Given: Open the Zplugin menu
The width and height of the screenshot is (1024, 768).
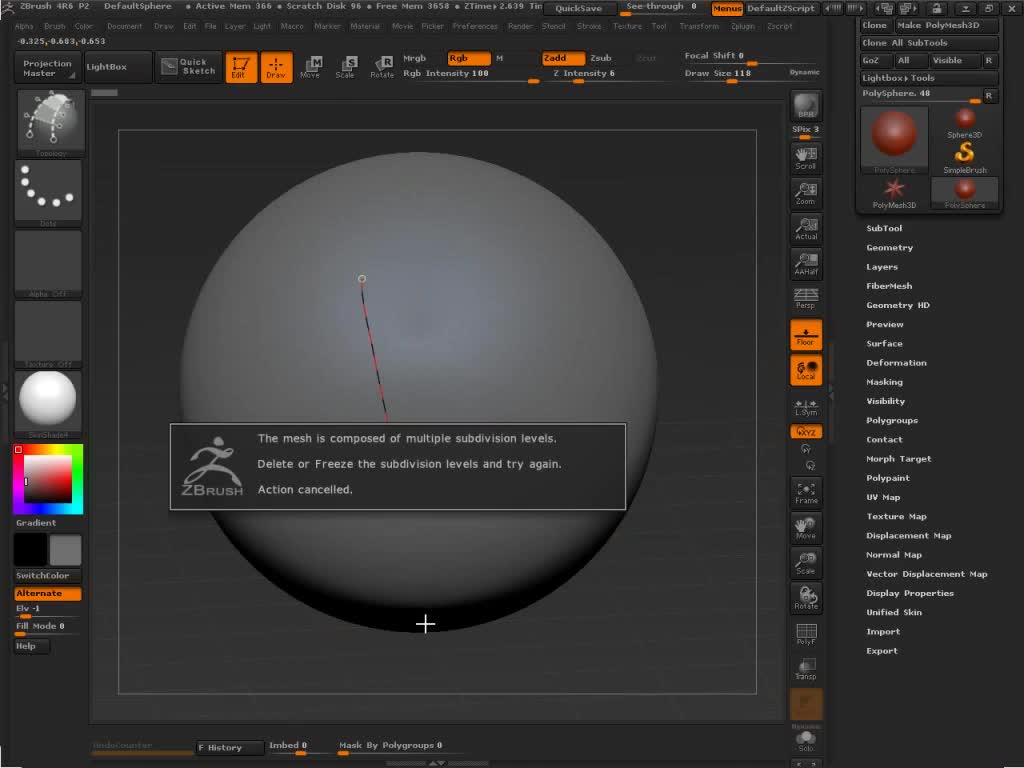Looking at the screenshot, I should pyautogui.click(x=743, y=26).
